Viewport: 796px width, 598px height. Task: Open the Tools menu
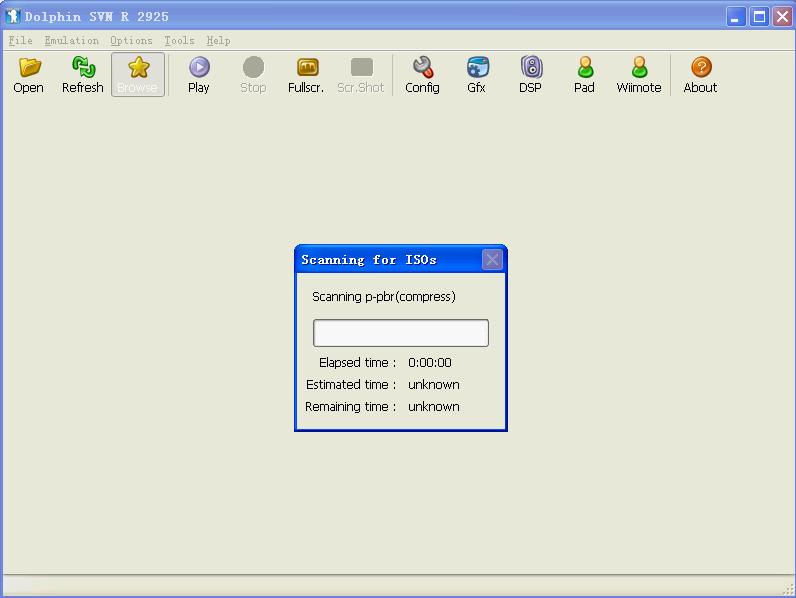click(x=179, y=41)
